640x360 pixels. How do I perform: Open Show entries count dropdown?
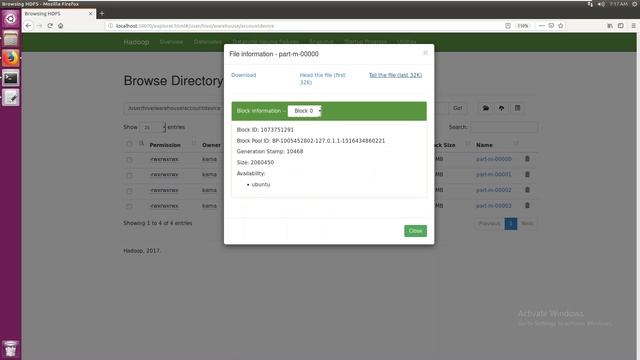coord(153,127)
